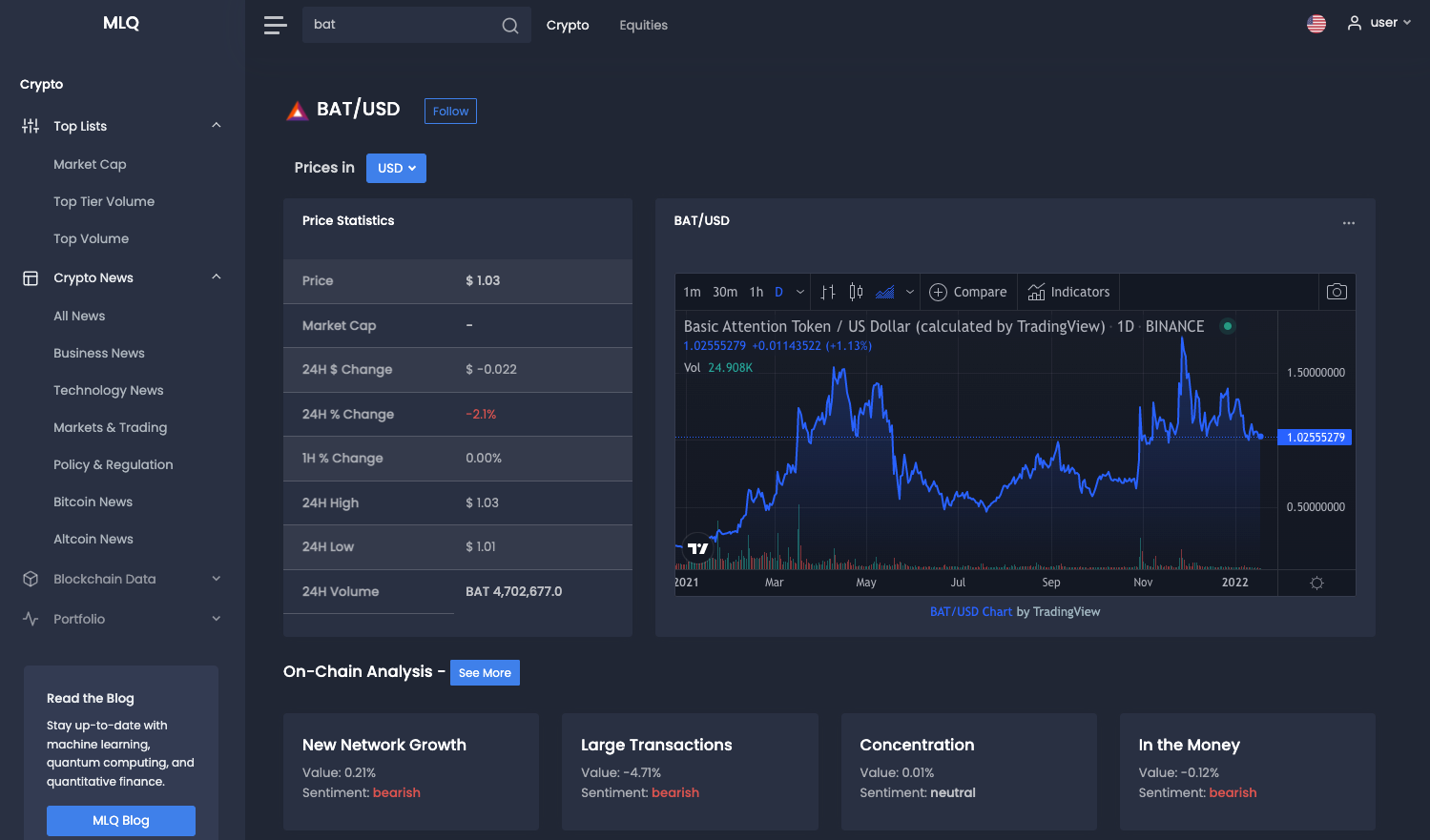1430x840 pixels.
Task: Click the search magnifier icon
Action: [510, 25]
